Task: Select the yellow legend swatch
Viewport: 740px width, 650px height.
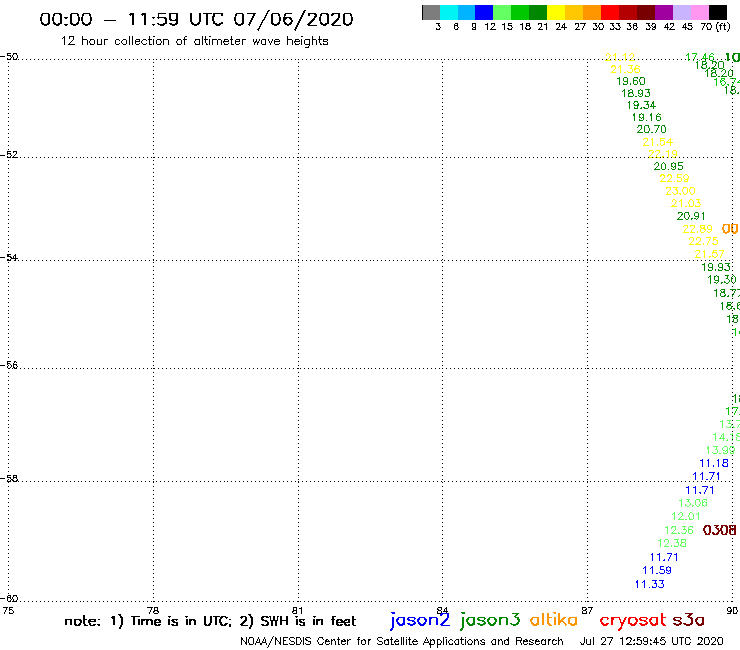Action: 556,12
